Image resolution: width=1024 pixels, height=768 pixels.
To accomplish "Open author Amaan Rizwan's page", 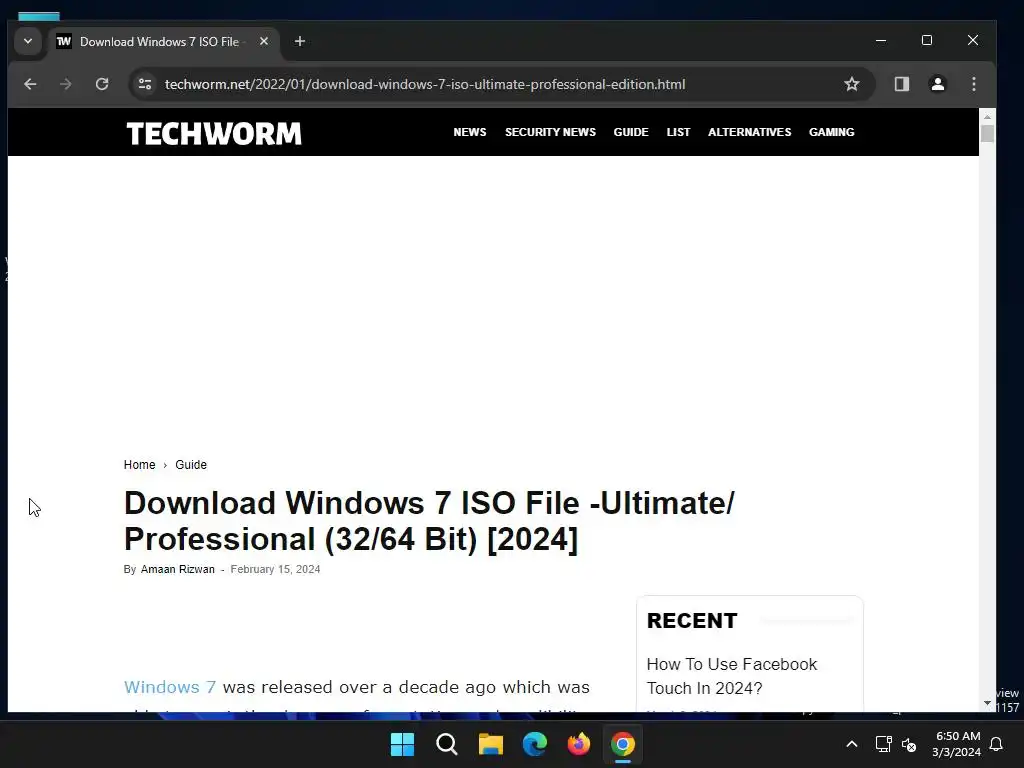I will (x=178, y=569).
